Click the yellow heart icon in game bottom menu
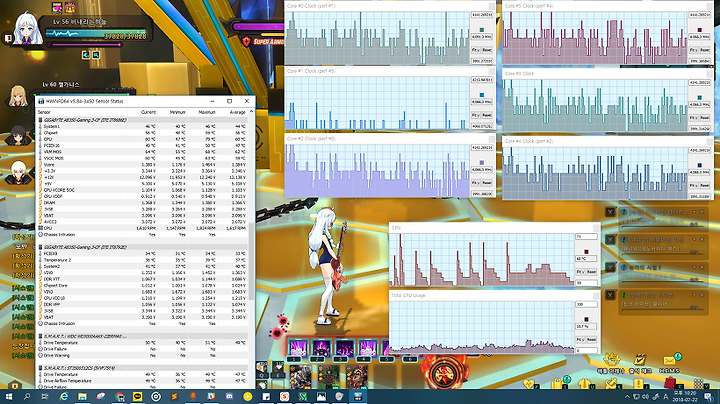The image size is (720, 404). click(x=529, y=383)
